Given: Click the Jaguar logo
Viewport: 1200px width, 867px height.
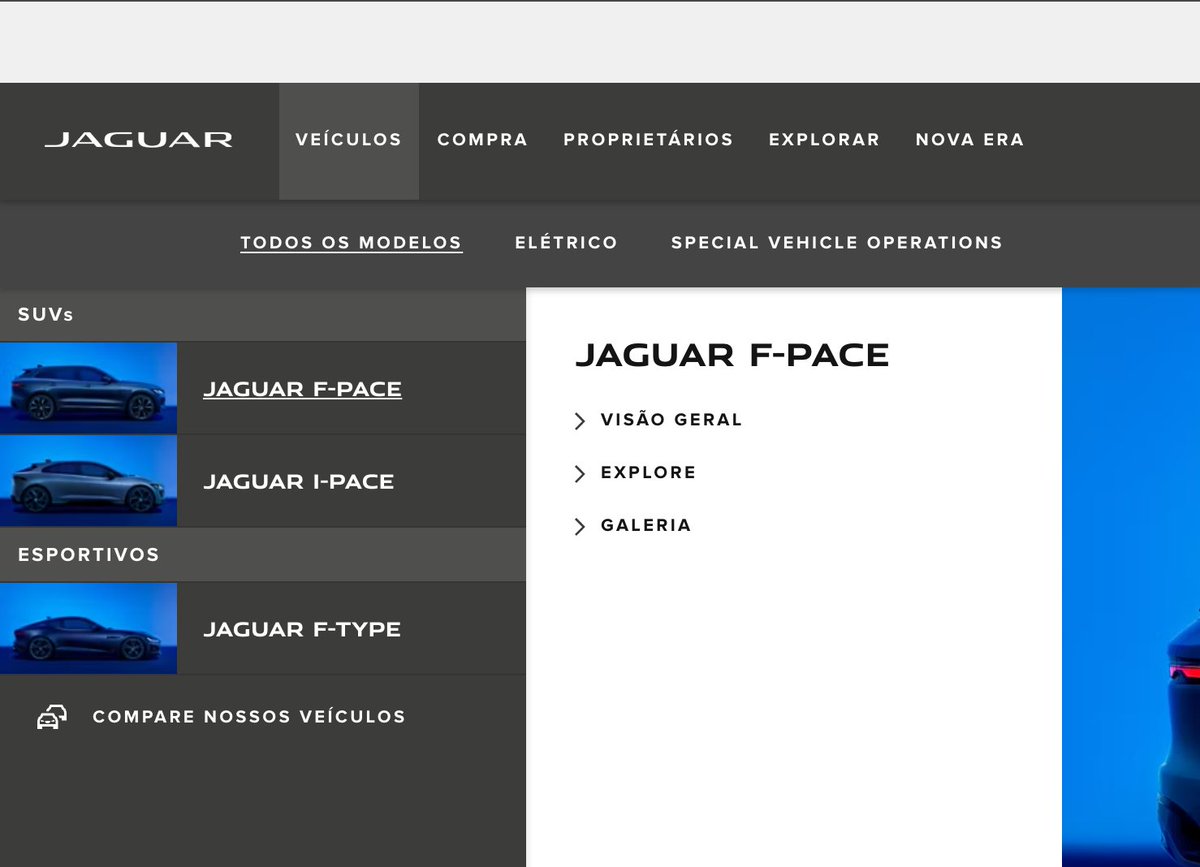Looking at the screenshot, I should tap(138, 140).
